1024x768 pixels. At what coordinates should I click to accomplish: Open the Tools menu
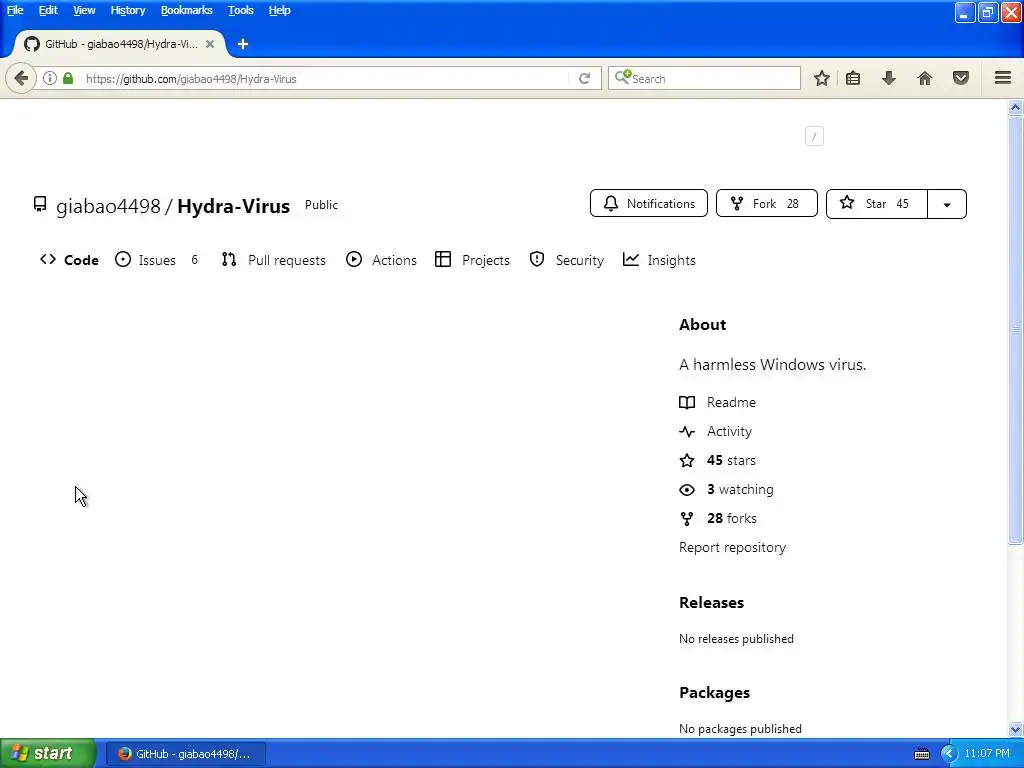tap(240, 10)
